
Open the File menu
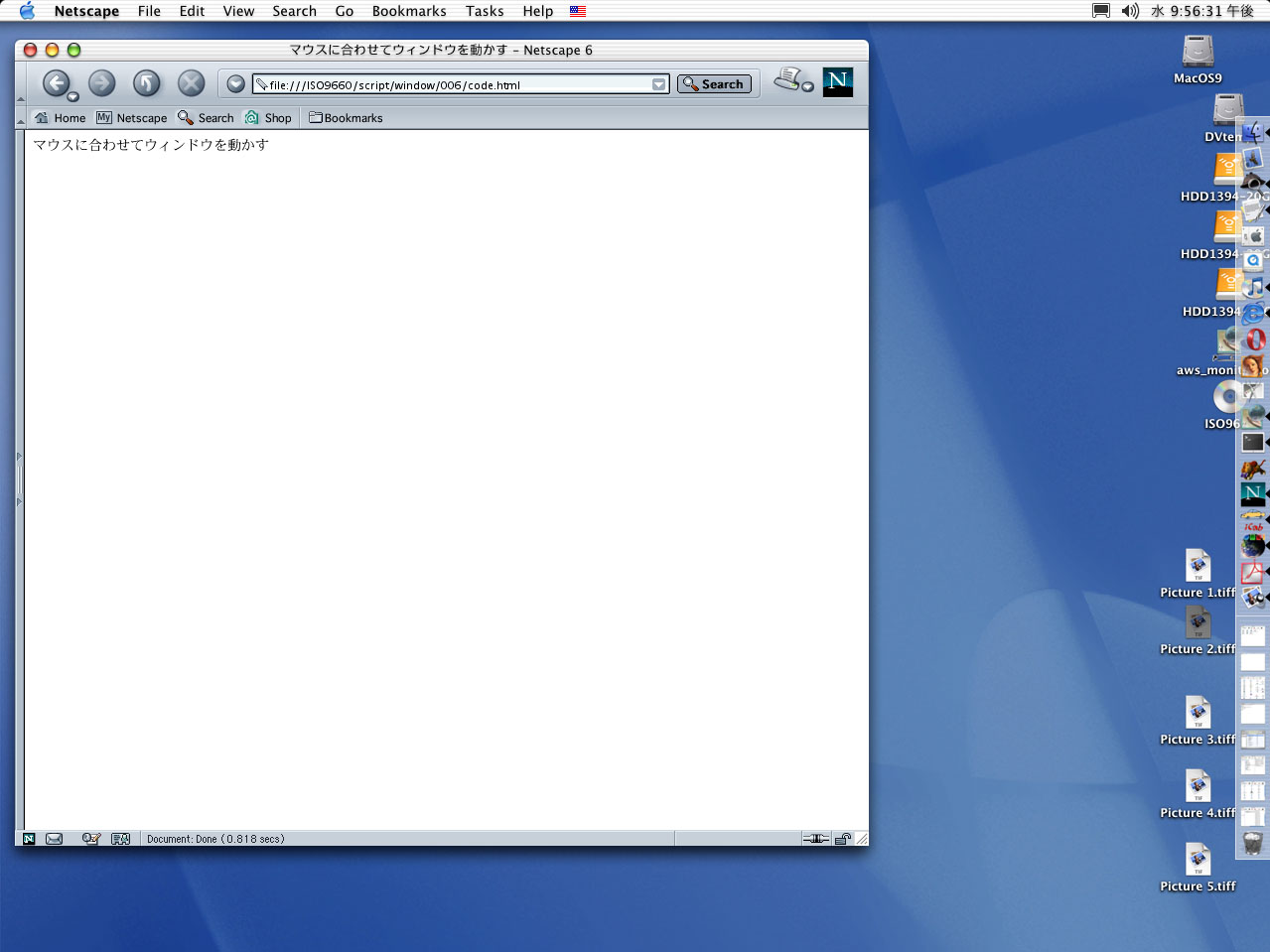(149, 11)
